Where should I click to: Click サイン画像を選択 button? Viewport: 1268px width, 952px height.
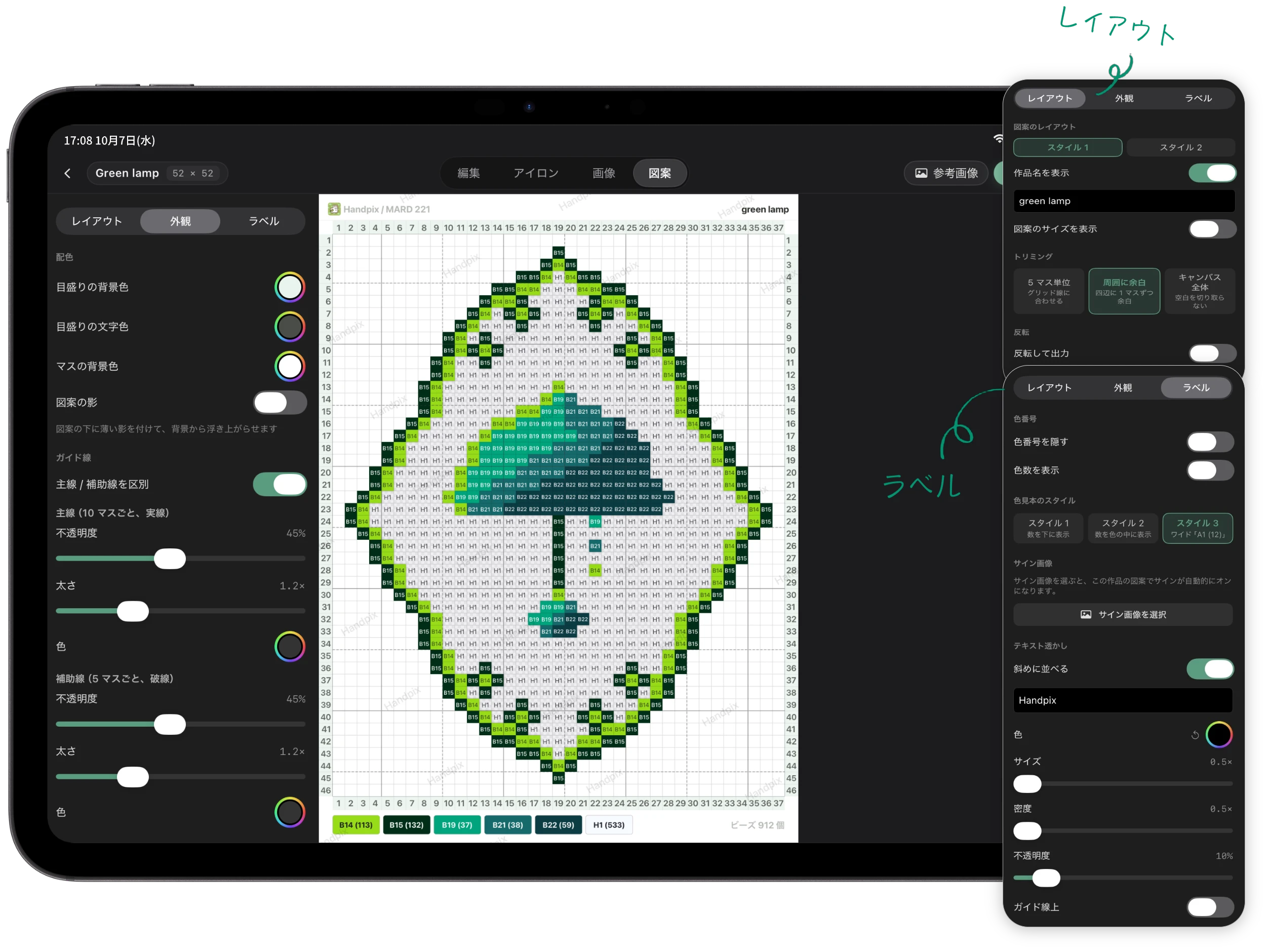[1122, 614]
